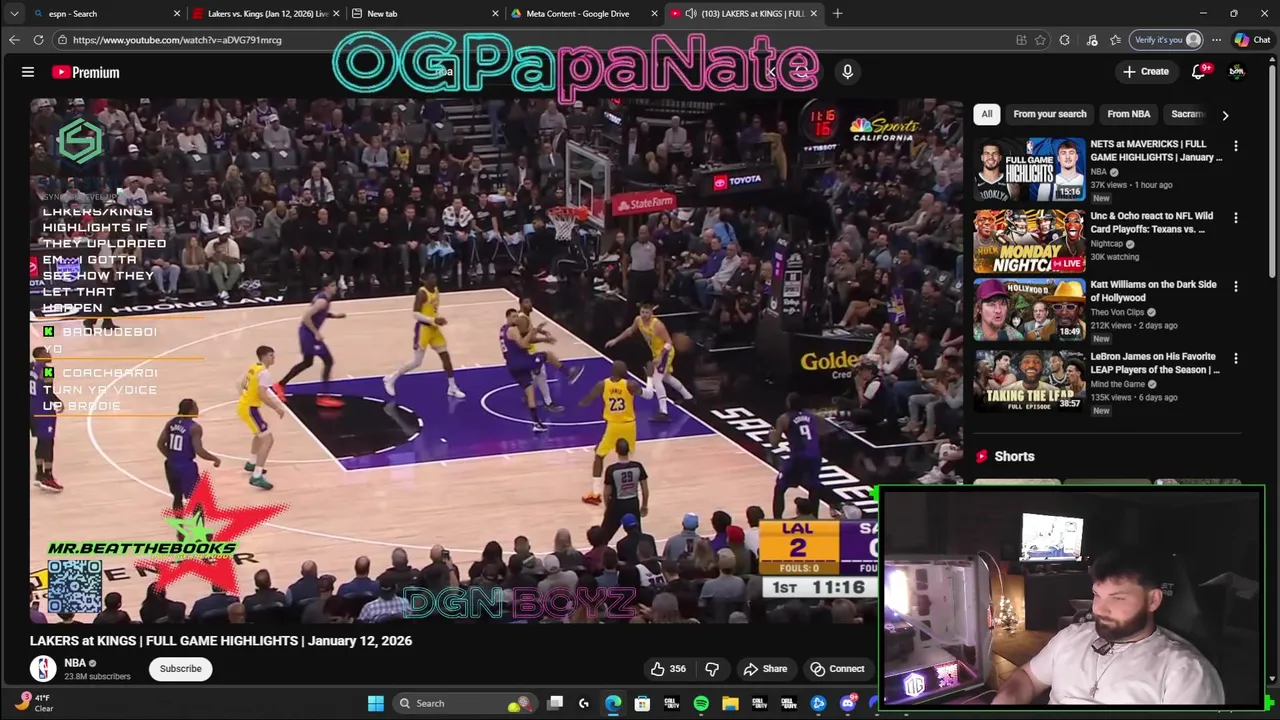Open browser settings and more menu
Viewport: 1280px width, 720px height.
[1216, 40]
